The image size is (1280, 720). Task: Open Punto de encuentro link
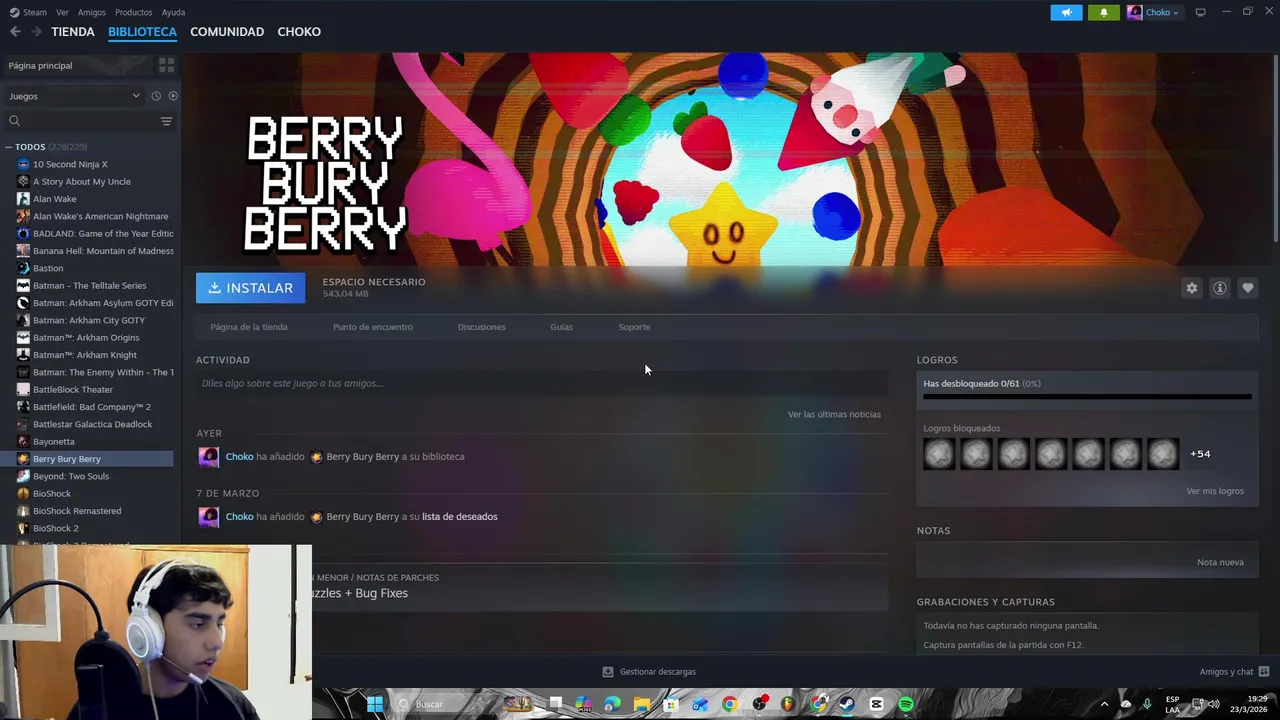[373, 327]
